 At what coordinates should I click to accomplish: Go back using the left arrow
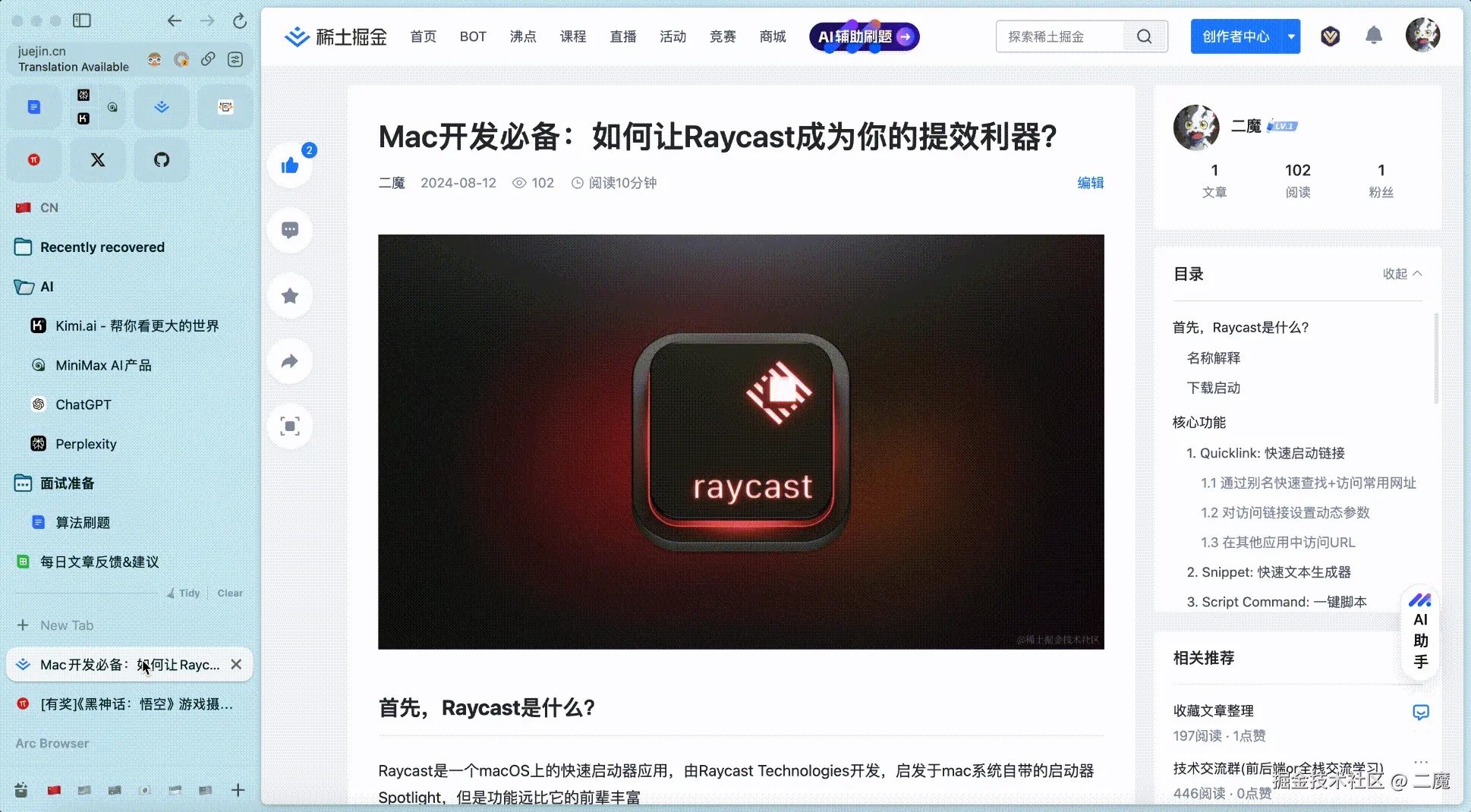[x=175, y=20]
